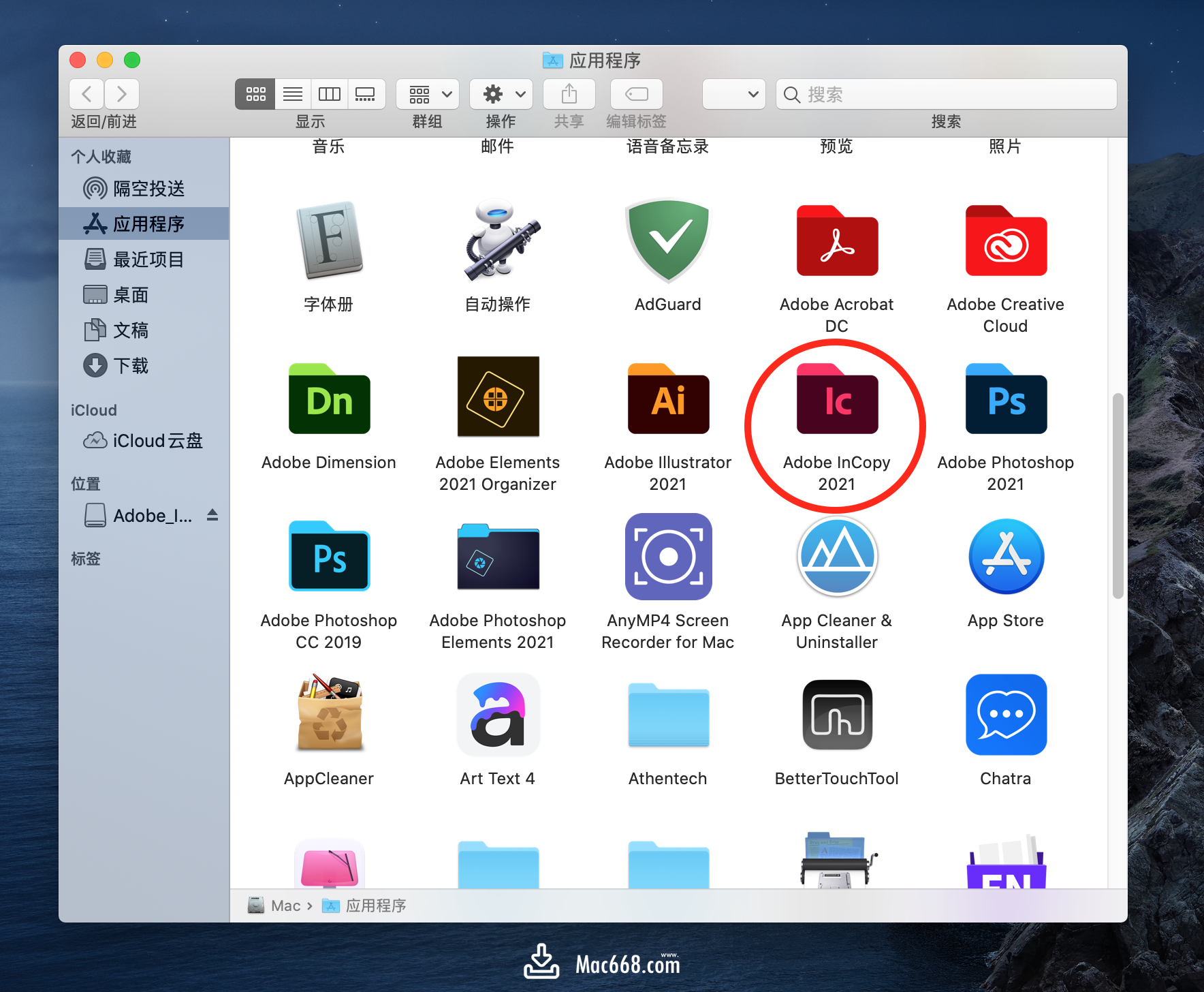This screenshot has height=992, width=1204.
Task: Select the Chatra chat bubble icon
Action: click(1006, 715)
